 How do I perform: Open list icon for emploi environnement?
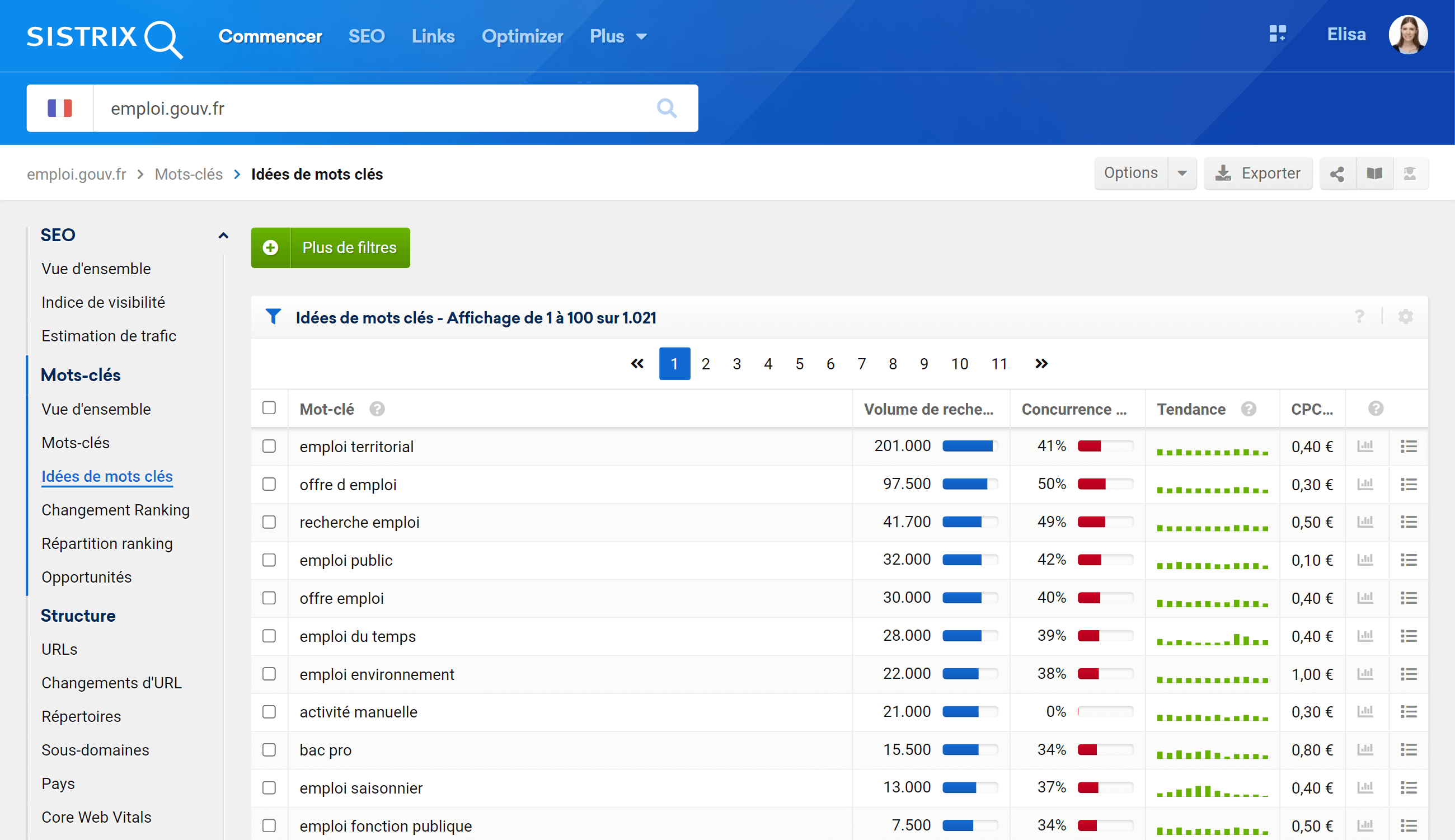pos(1408,674)
